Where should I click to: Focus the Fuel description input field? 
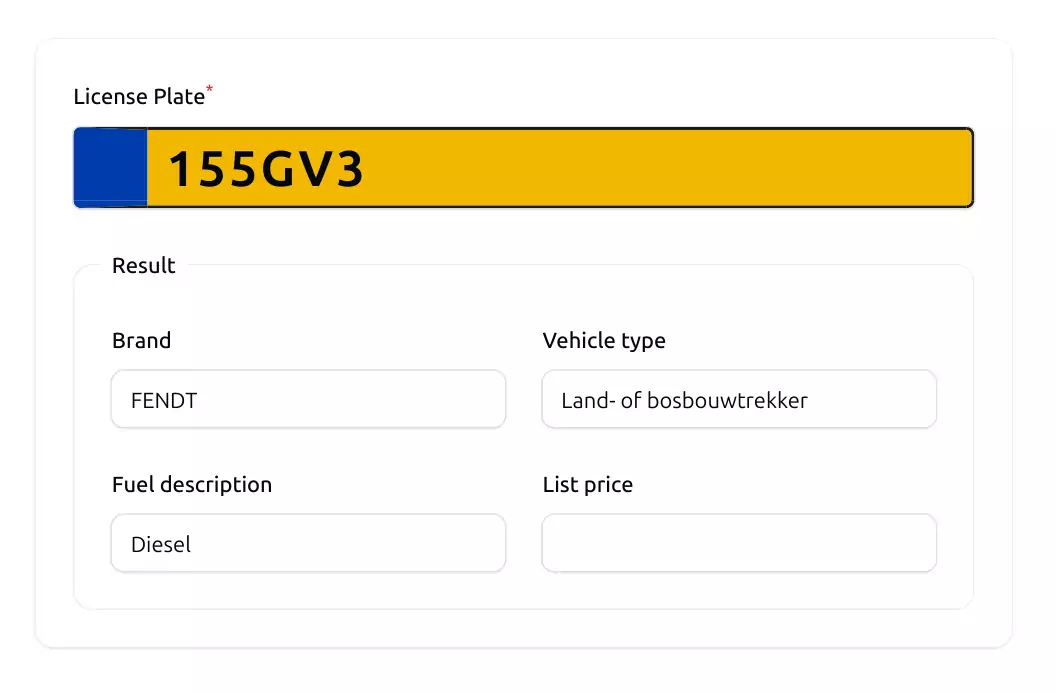tap(308, 543)
